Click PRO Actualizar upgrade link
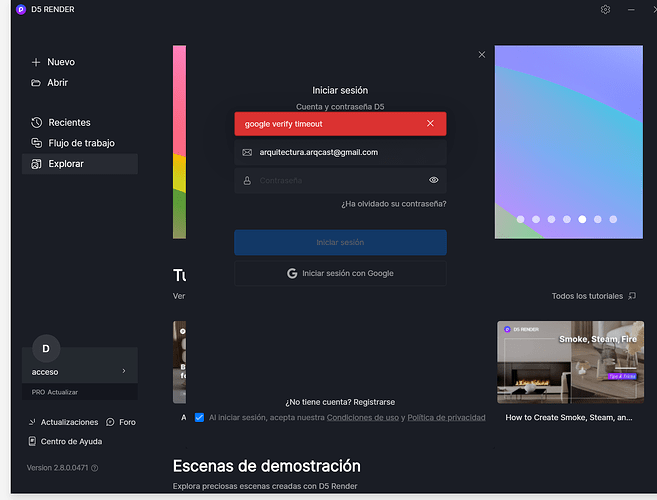This screenshot has height=500, width=657. click(54, 392)
